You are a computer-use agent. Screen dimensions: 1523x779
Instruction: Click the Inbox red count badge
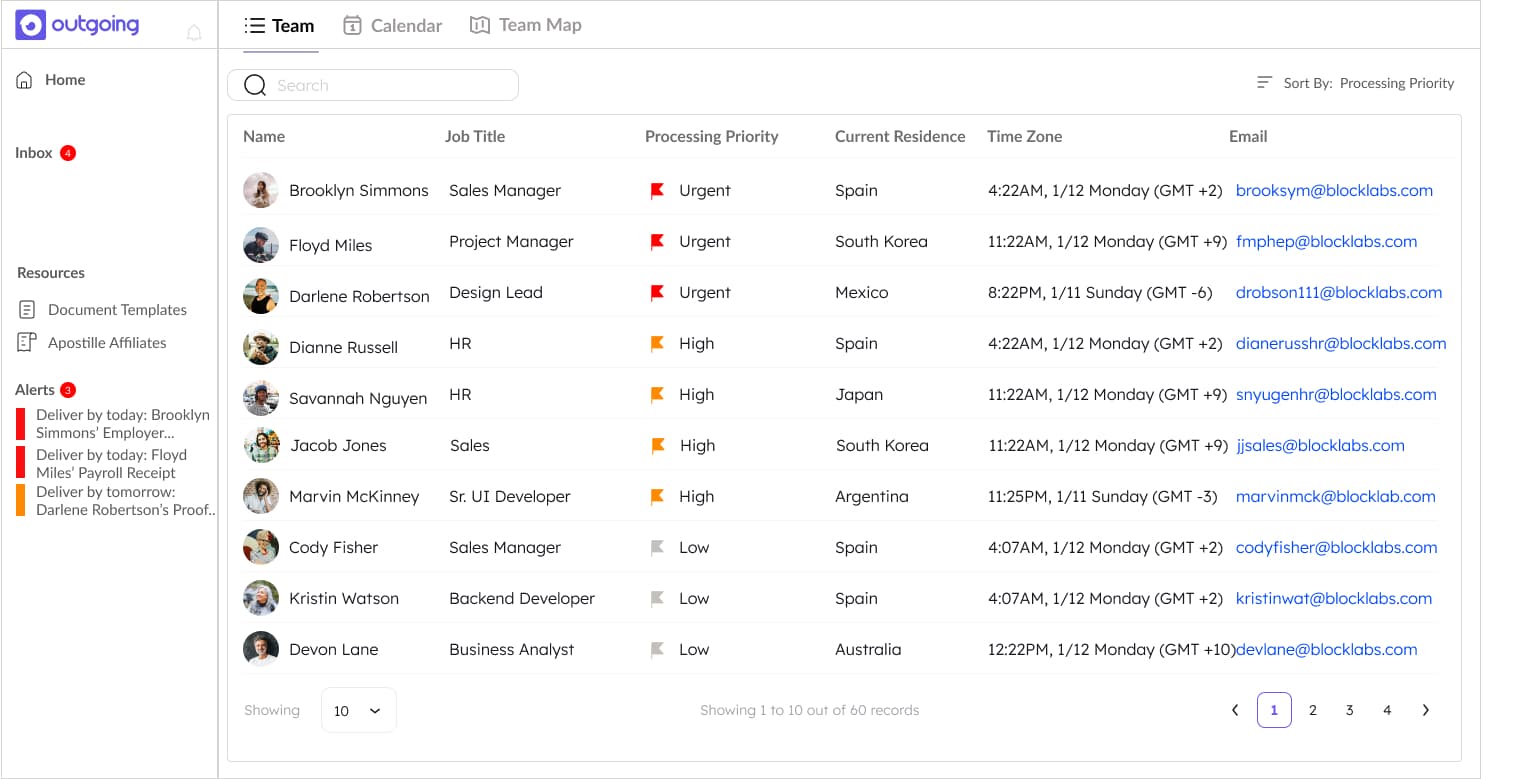[68, 153]
